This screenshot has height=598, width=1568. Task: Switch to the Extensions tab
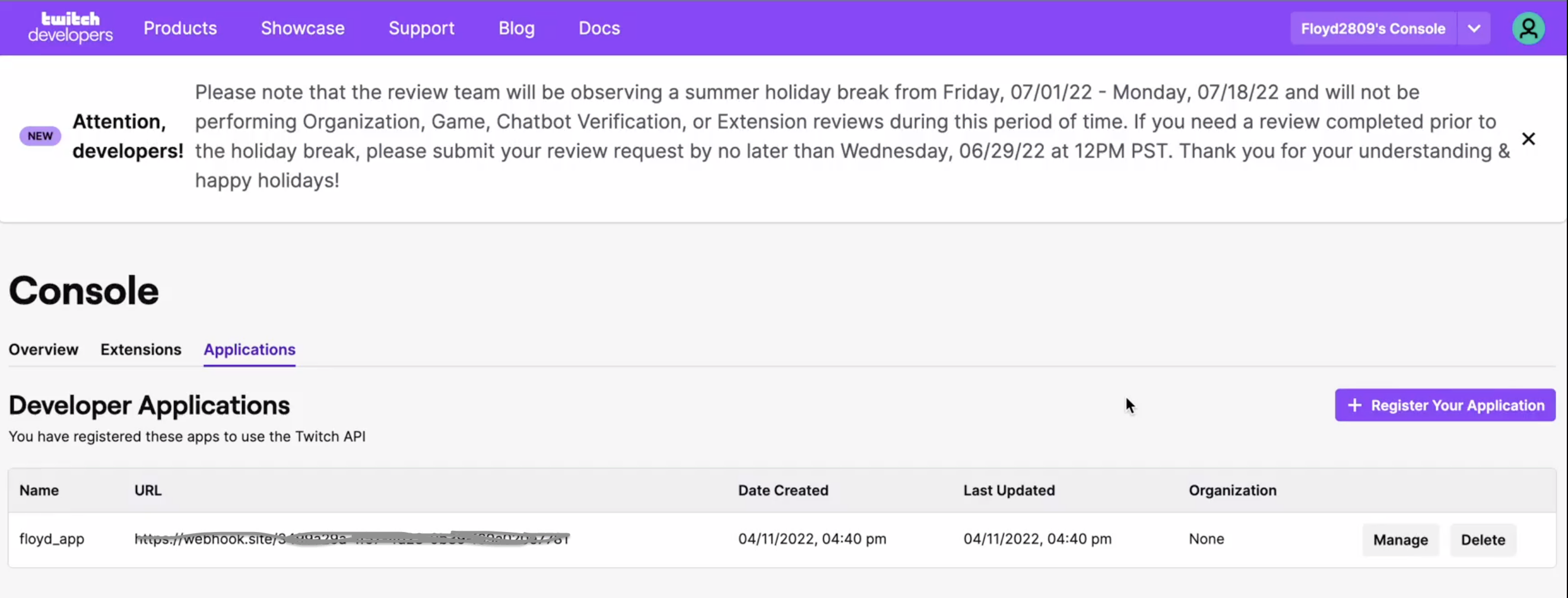(x=141, y=349)
